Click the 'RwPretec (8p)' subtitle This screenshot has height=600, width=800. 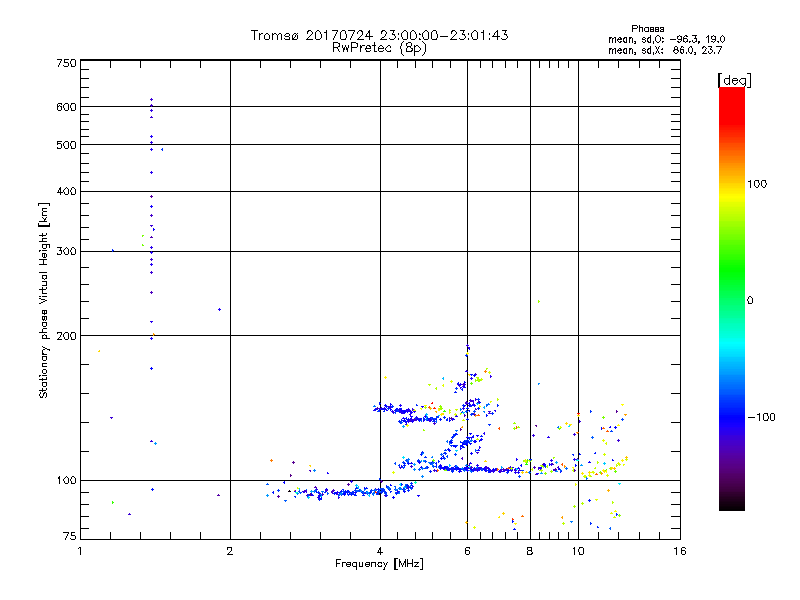point(379,48)
